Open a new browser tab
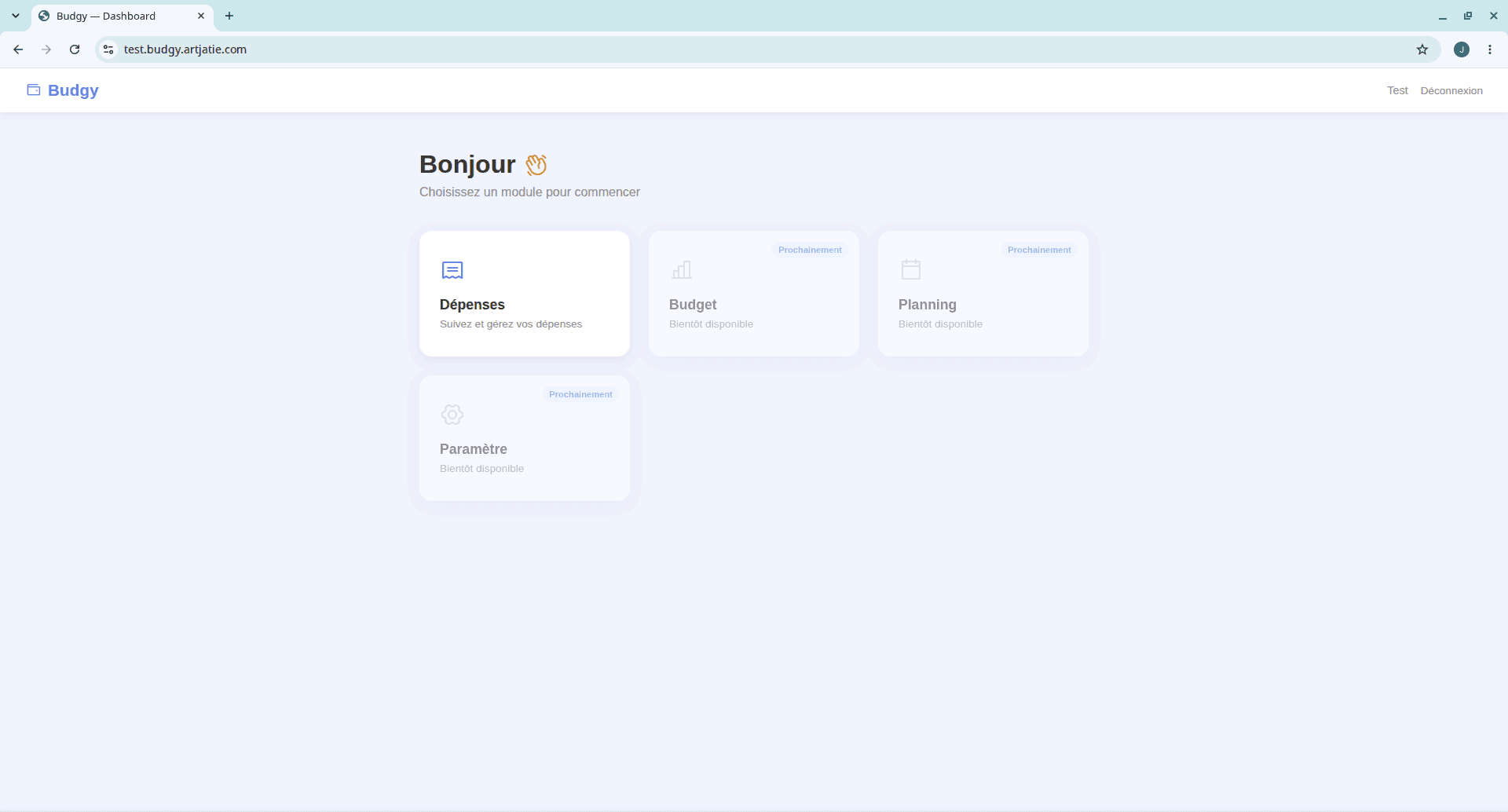This screenshot has height=812, width=1508. 229,16
